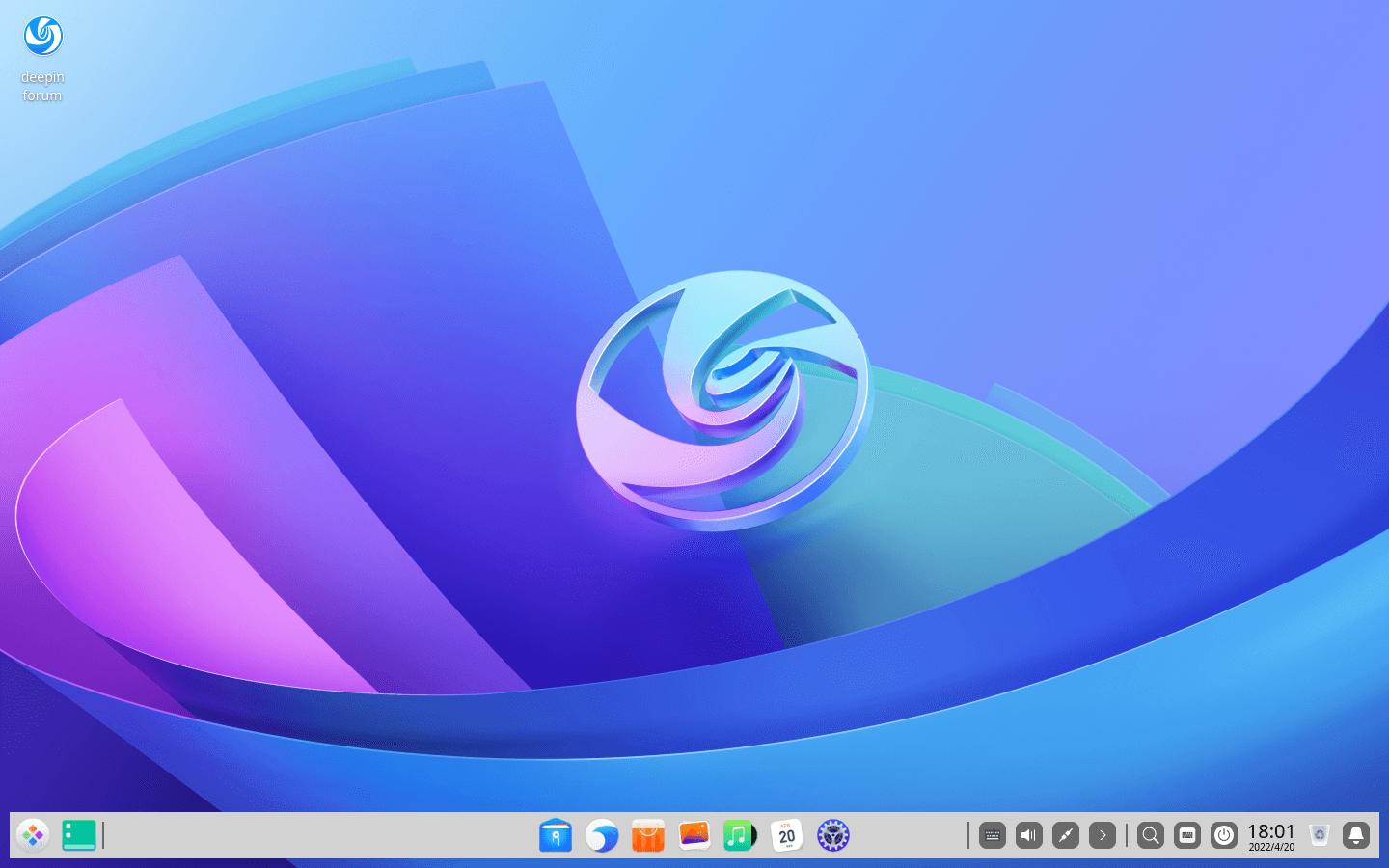
Task: Open the Album image viewer dock icon
Action: click(x=694, y=835)
